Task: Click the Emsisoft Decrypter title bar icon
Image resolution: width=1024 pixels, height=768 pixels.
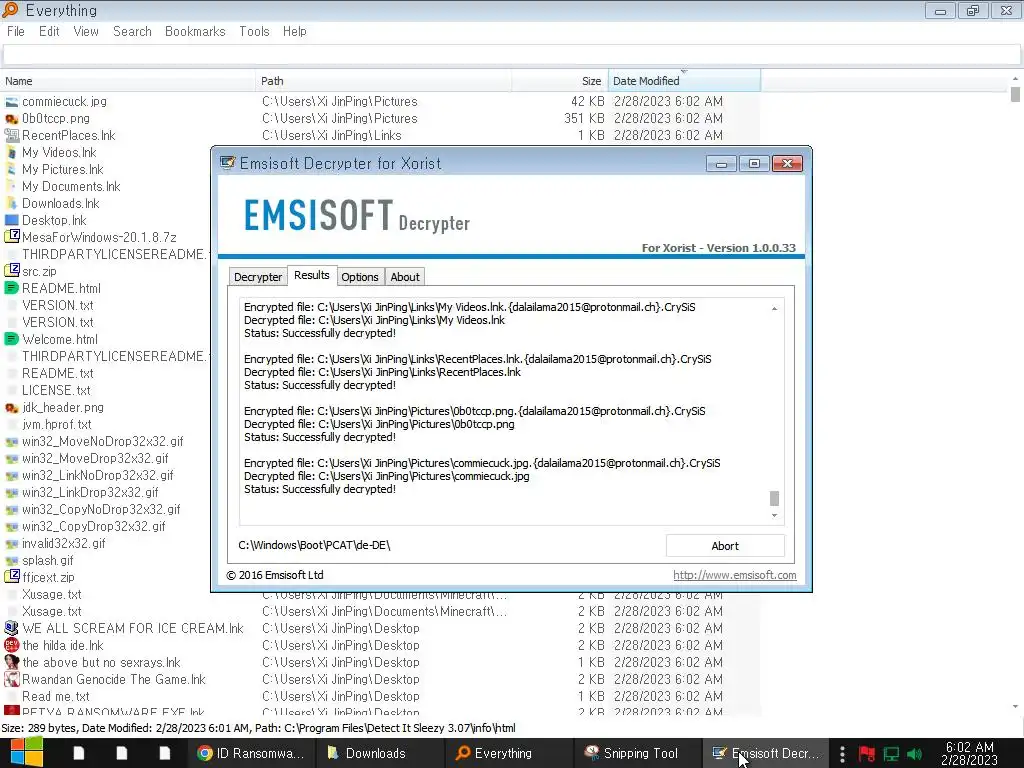Action: pyautogui.click(x=227, y=163)
